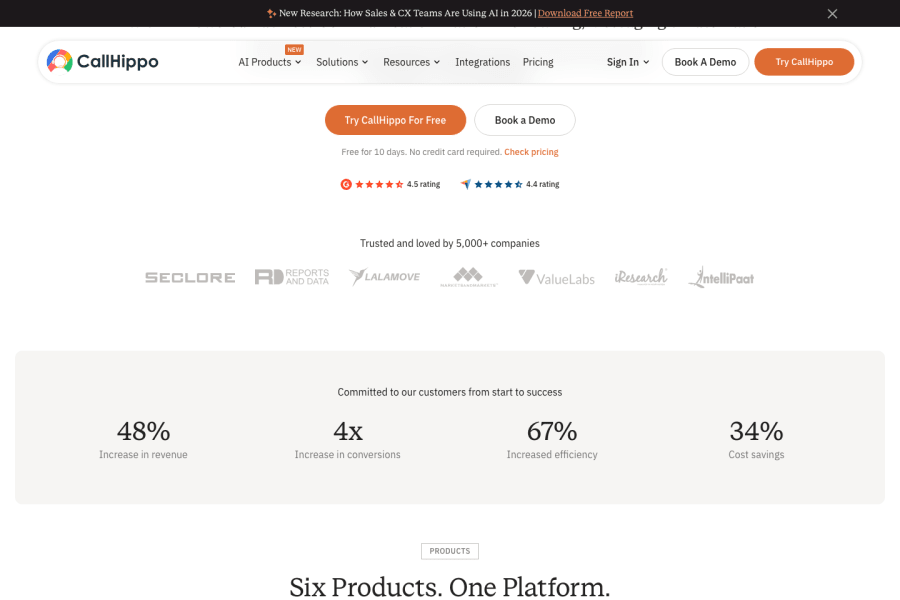Select the G2 rating icon
Image resolution: width=900 pixels, height=600 pixels.
pyautogui.click(x=345, y=184)
